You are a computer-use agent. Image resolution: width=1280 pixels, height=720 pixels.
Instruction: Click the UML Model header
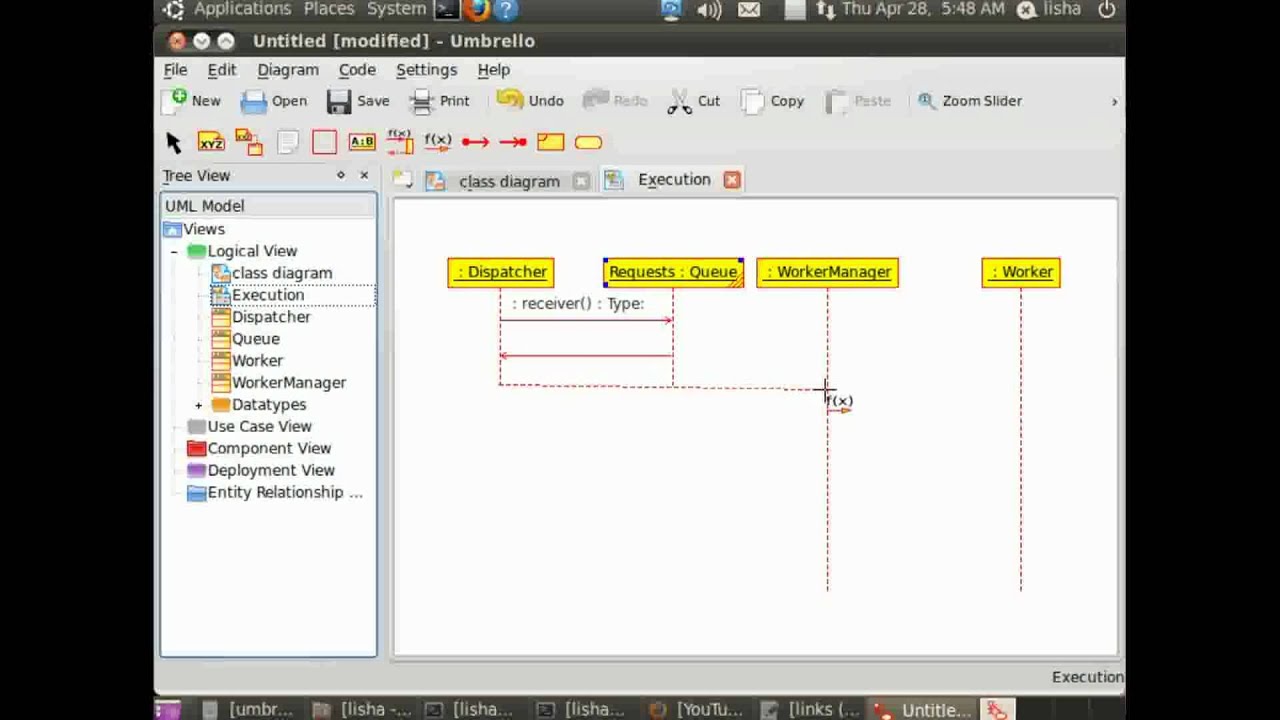click(x=268, y=206)
